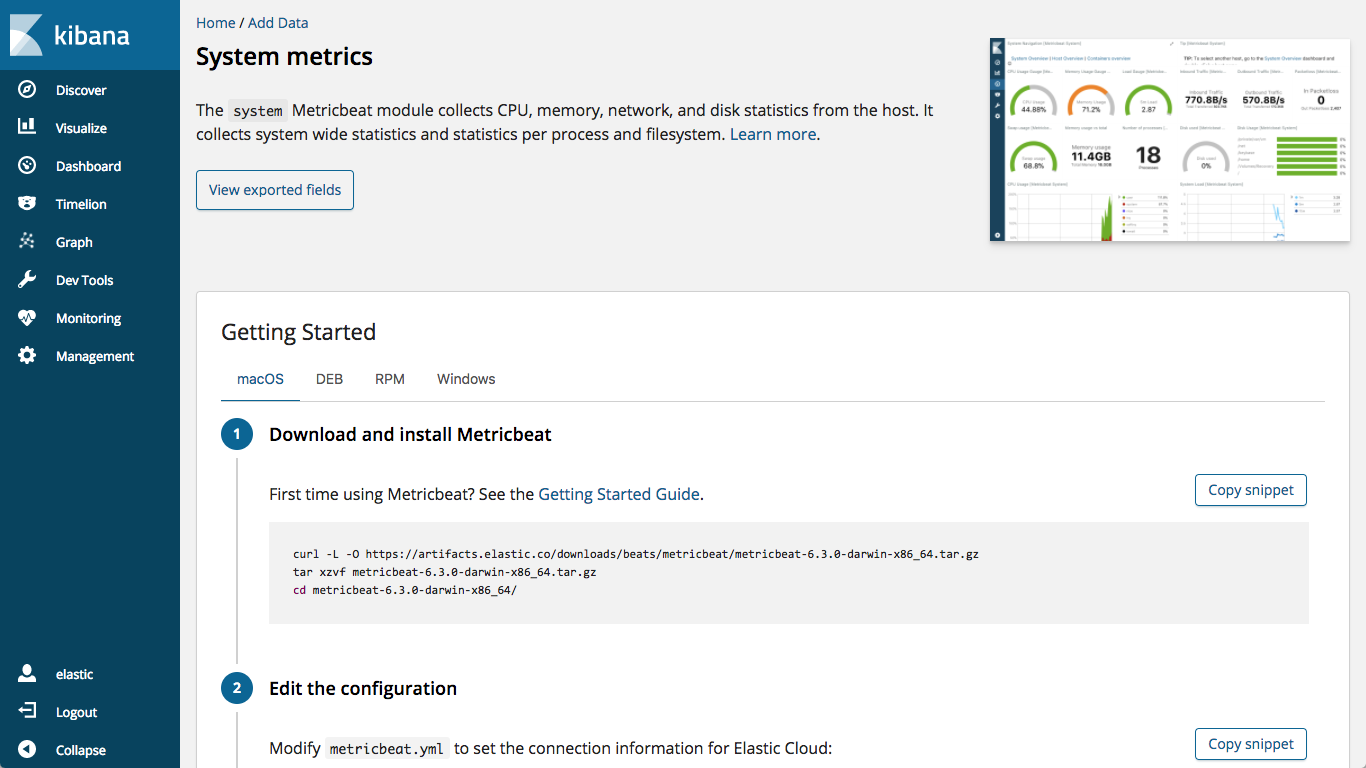Switch to the DEB tab
The width and height of the screenshot is (1366, 768).
pos(329,379)
